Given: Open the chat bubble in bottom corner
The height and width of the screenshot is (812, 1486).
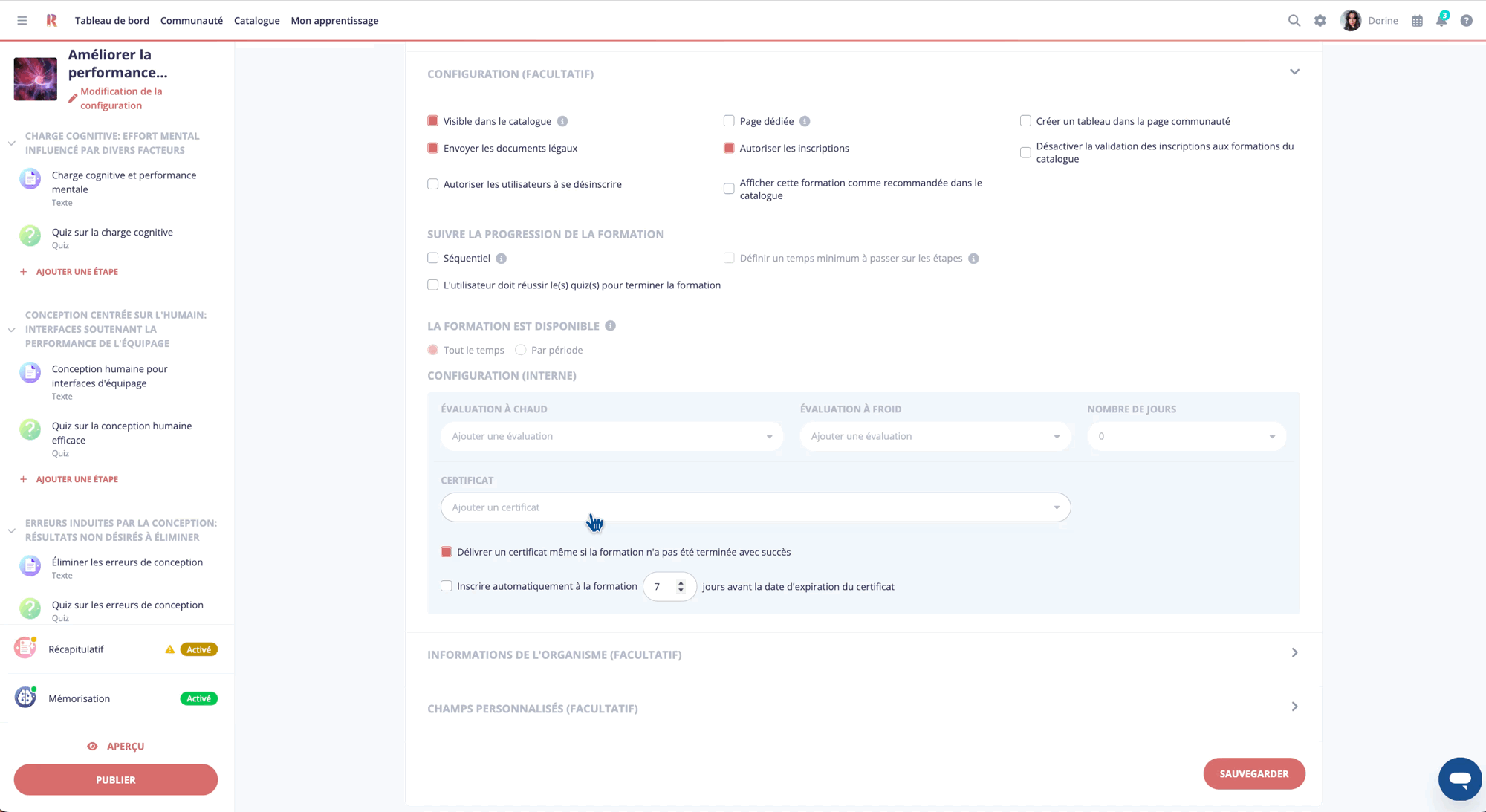Looking at the screenshot, I should pyautogui.click(x=1459, y=779).
